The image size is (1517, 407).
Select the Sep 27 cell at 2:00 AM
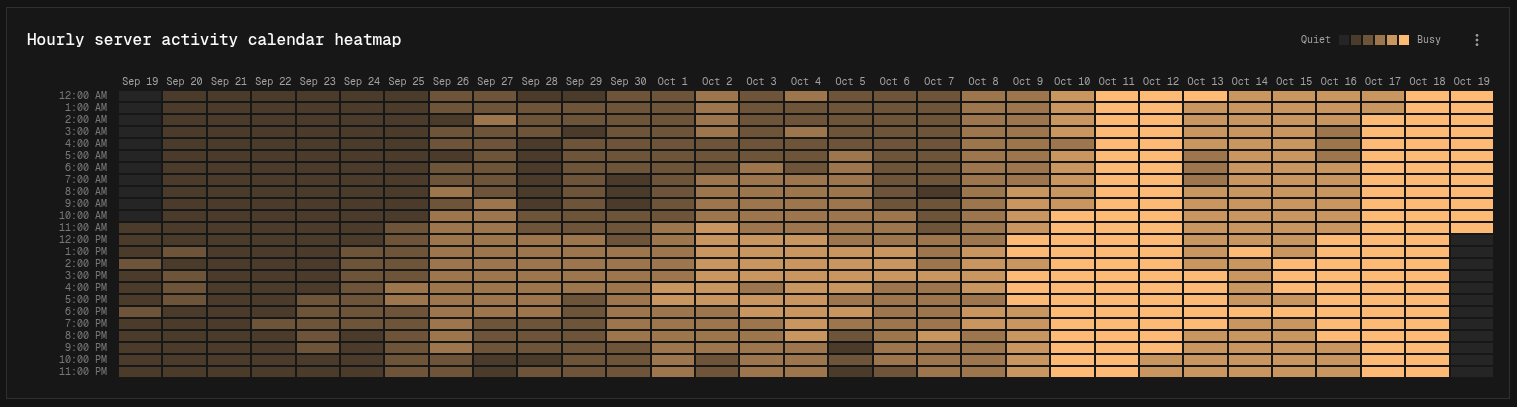495,120
